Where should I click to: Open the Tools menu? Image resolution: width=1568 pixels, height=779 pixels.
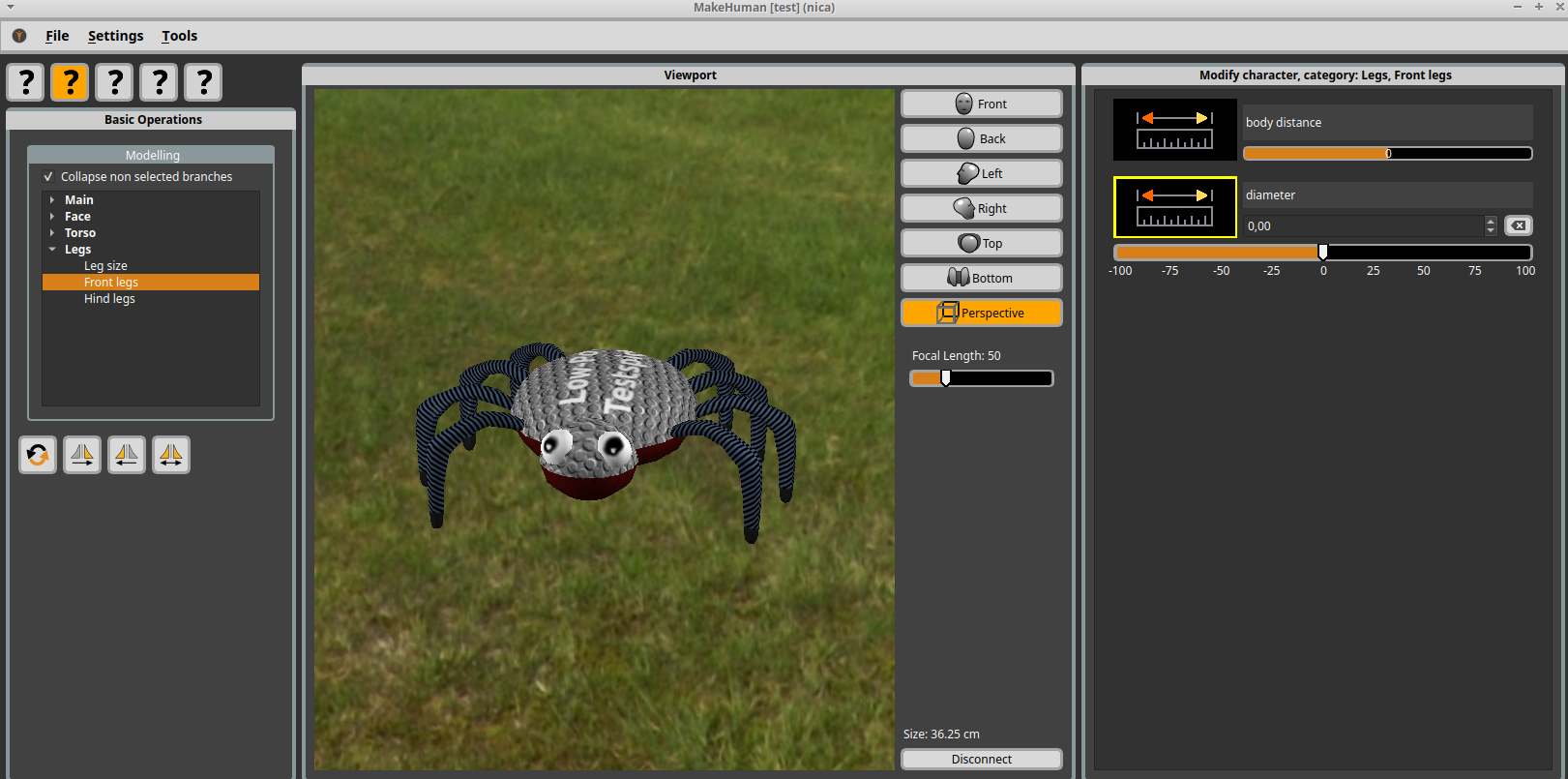pyautogui.click(x=179, y=36)
